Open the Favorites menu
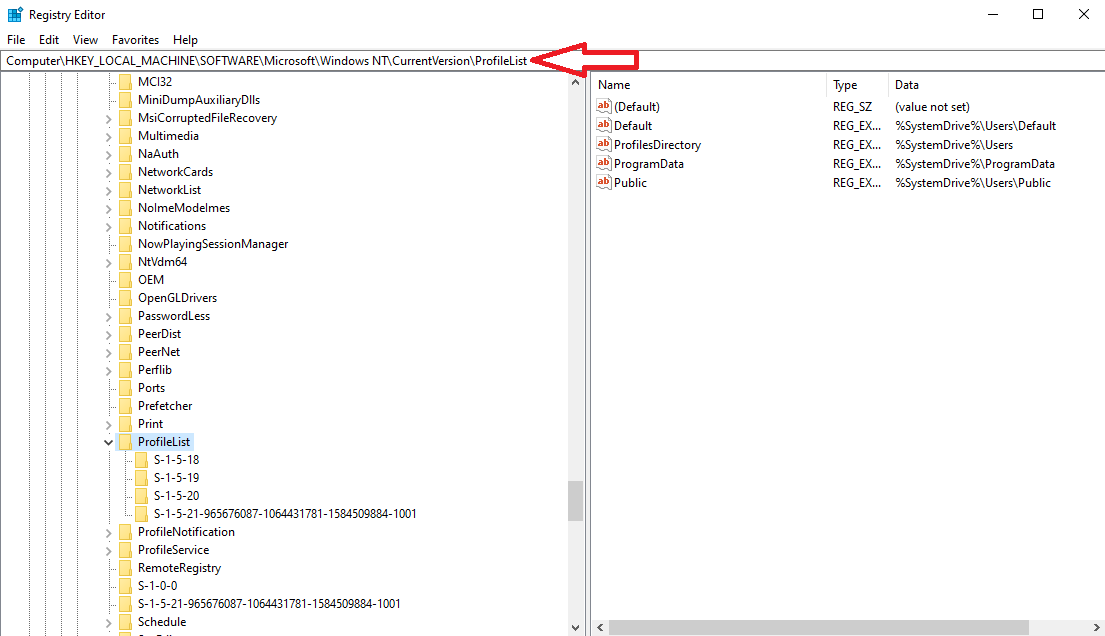Image resolution: width=1105 pixels, height=636 pixels. [x=135, y=39]
